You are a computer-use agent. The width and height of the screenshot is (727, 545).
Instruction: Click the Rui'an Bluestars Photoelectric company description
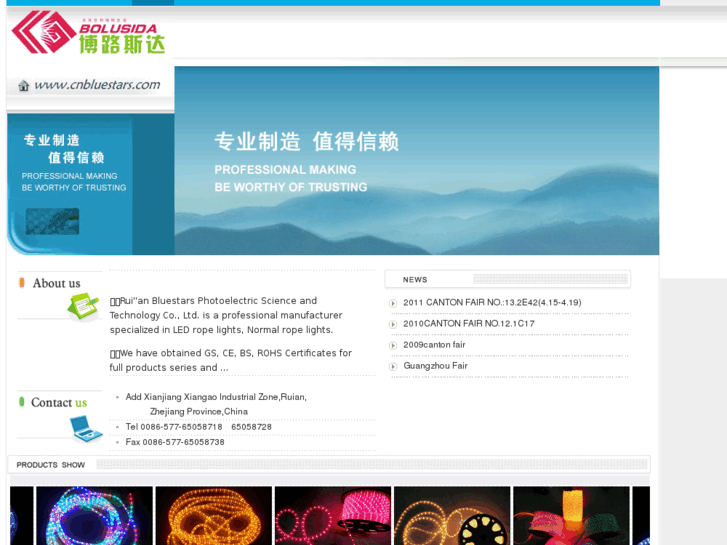(x=226, y=315)
